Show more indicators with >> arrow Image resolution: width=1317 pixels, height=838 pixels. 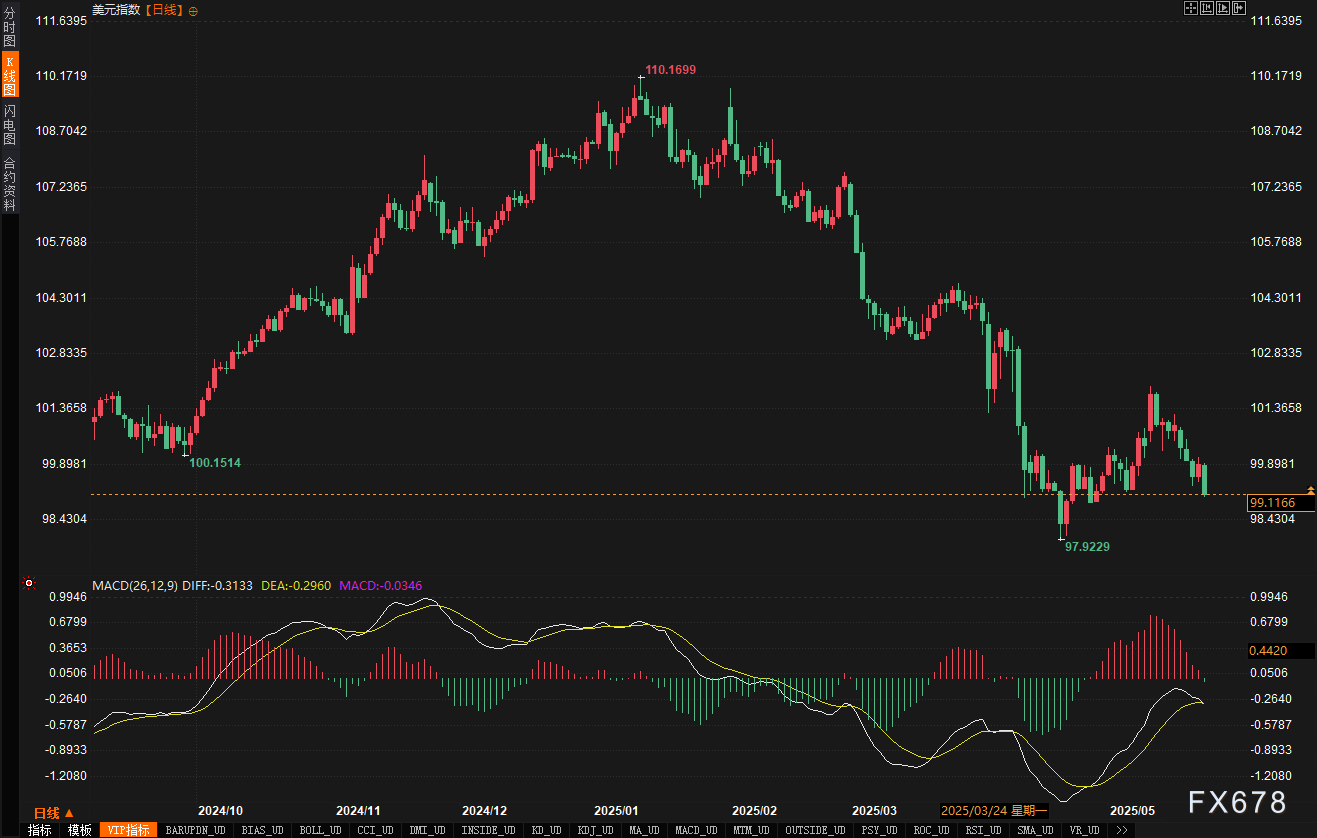[x=1122, y=830]
